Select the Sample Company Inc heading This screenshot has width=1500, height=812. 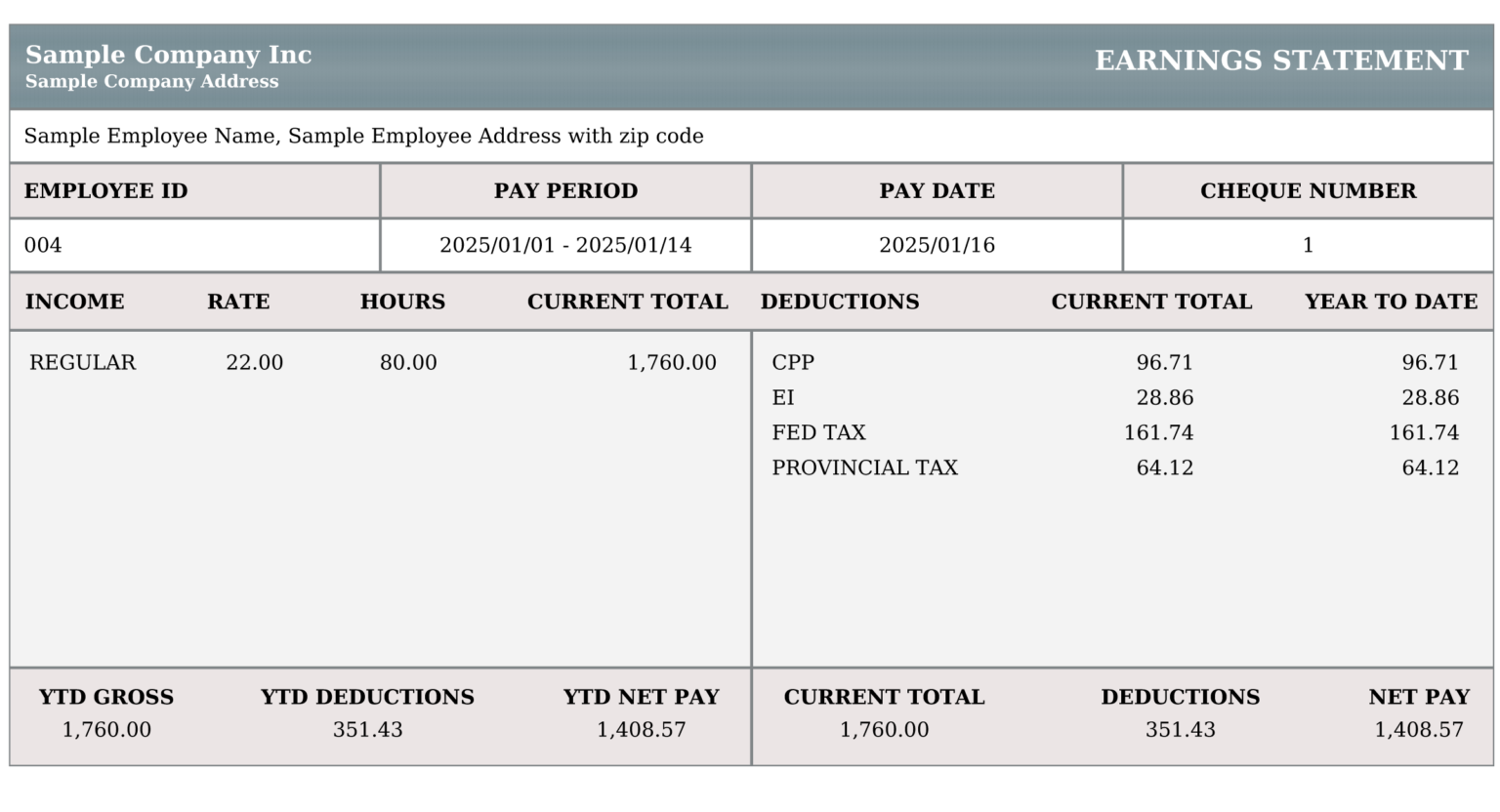tap(168, 55)
